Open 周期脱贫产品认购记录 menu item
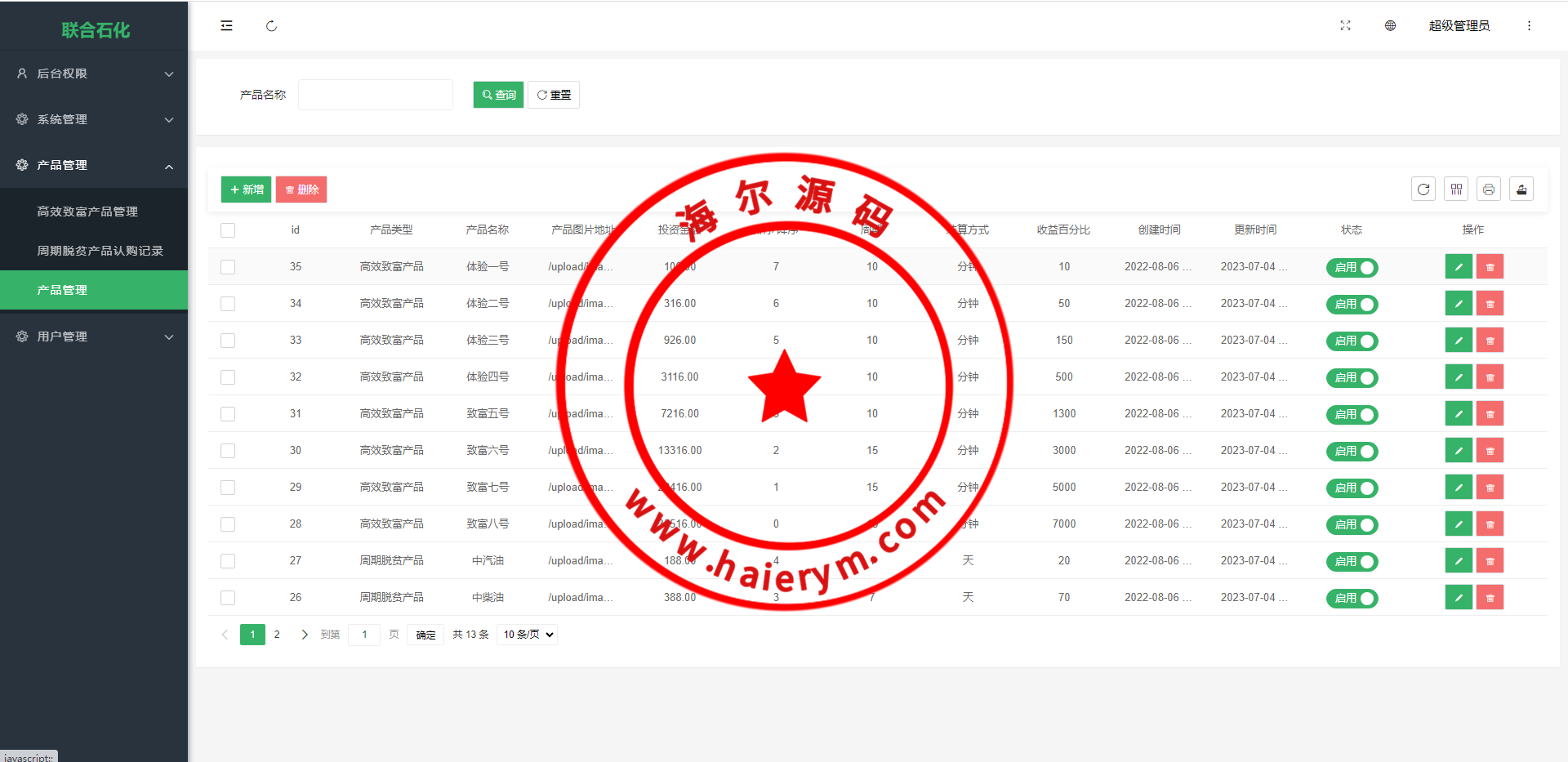Image resolution: width=1568 pixels, height=762 pixels. (x=100, y=251)
